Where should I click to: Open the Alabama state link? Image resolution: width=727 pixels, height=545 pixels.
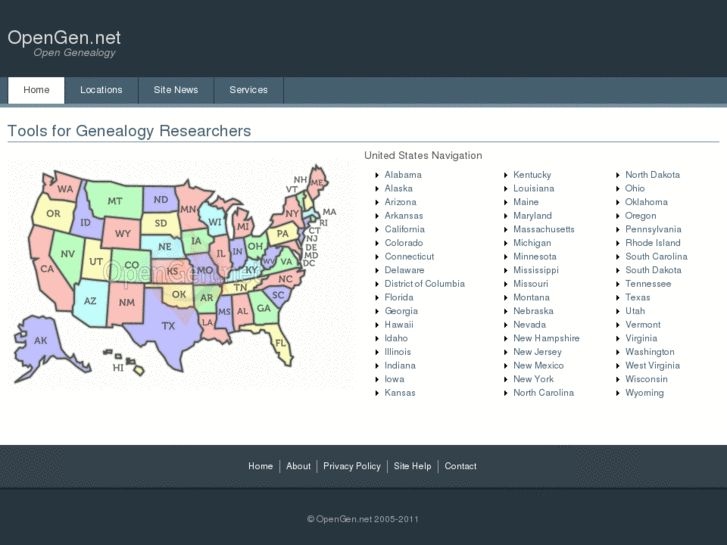coord(403,175)
